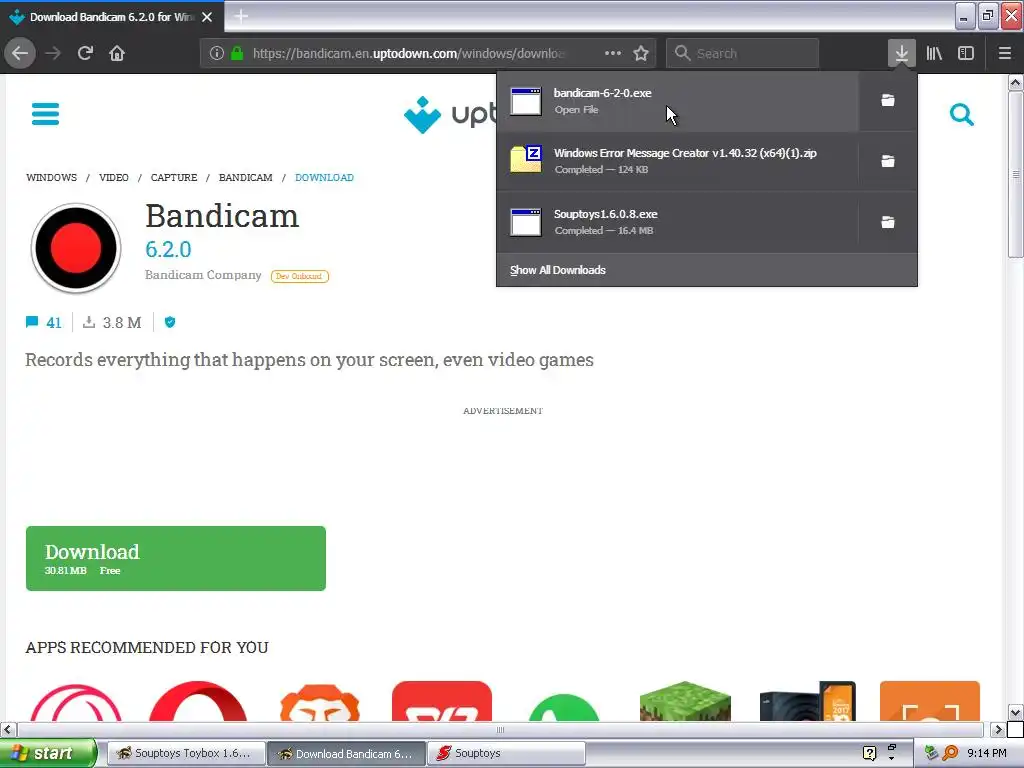Viewport: 1024px width, 768px height.
Task: Click the horizontal scrollbar right arrow
Action: coord(998,729)
